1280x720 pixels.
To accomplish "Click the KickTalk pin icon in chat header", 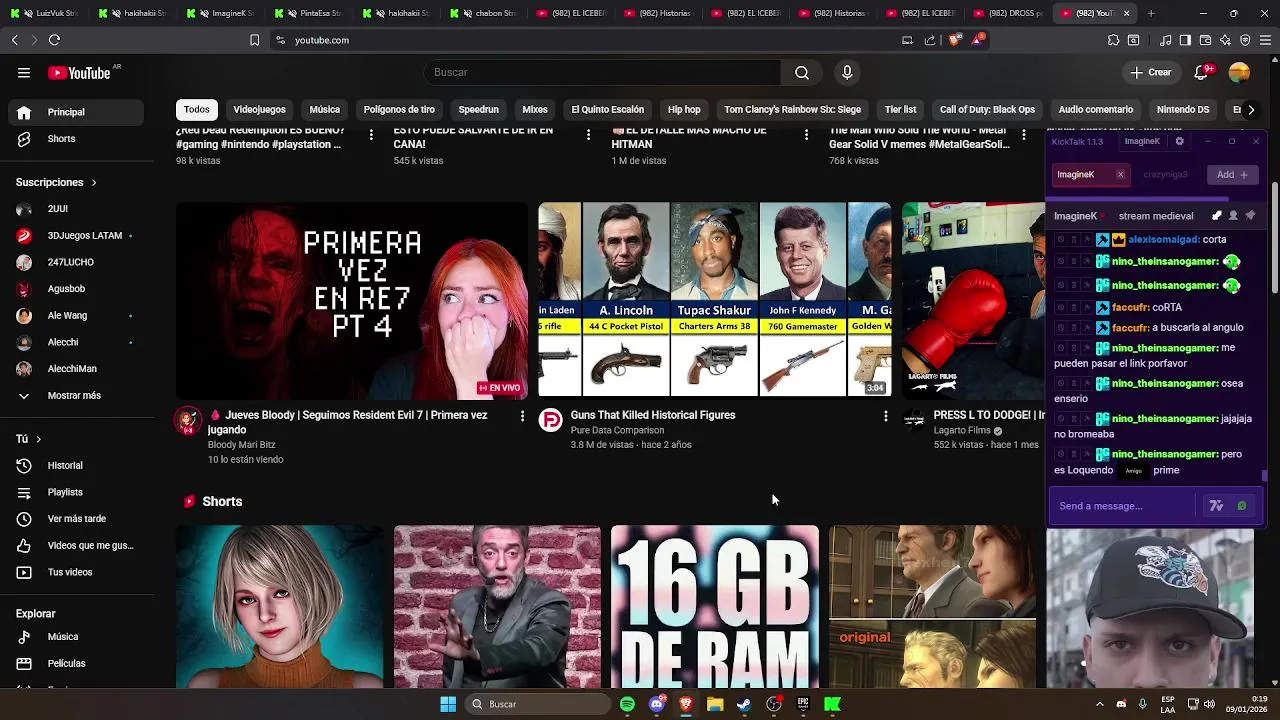I will tap(1250, 215).
